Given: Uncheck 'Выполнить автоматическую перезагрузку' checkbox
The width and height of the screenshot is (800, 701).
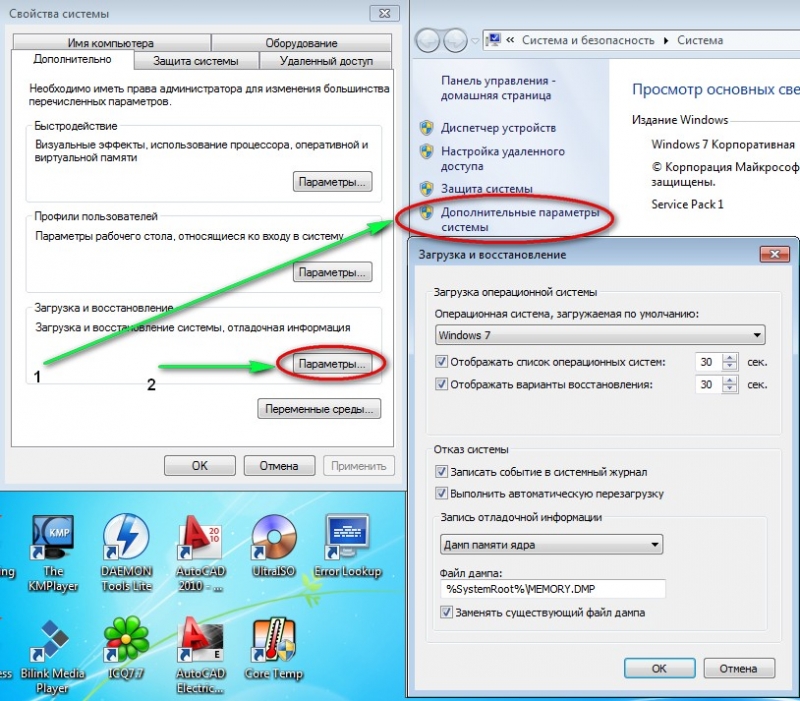Looking at the screenshot, I should tap(441, 493).
